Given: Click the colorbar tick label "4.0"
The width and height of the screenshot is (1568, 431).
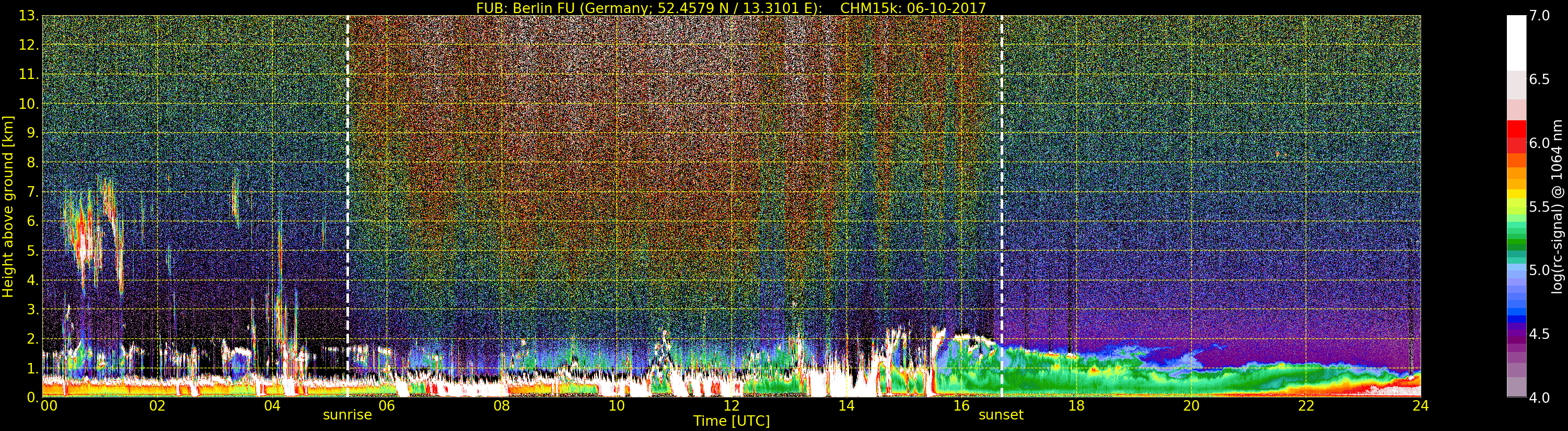Looking at the screenshot, I should point(1539,398).
